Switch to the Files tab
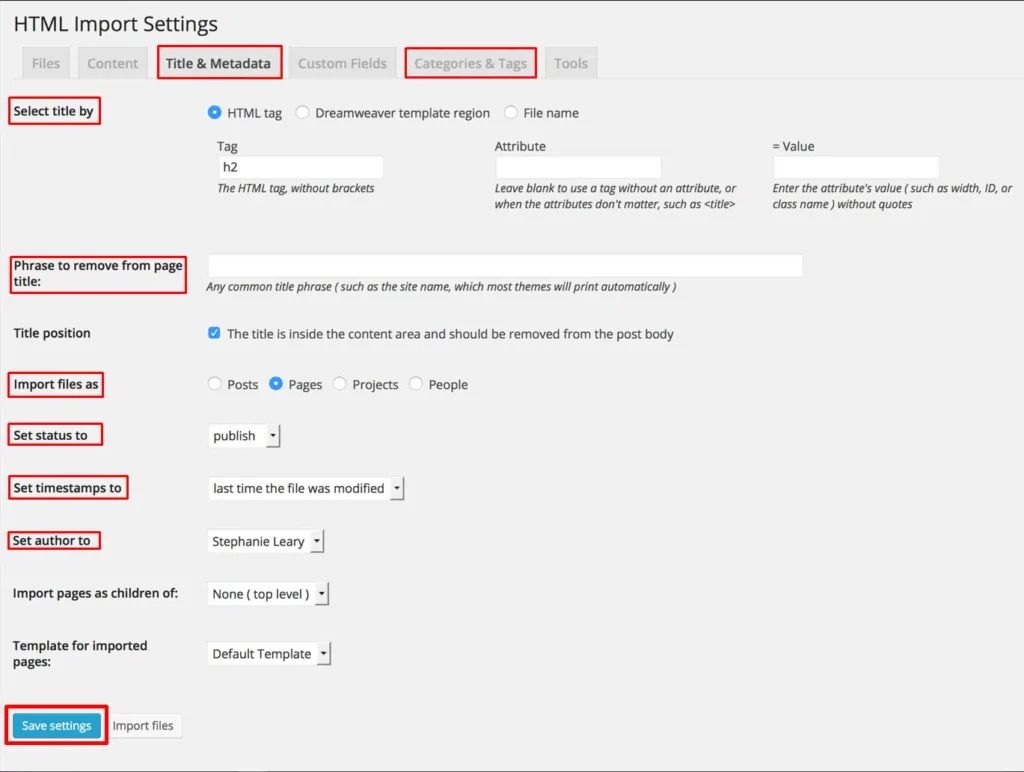This screenshot has width=1024, height=772. (46, 63)
